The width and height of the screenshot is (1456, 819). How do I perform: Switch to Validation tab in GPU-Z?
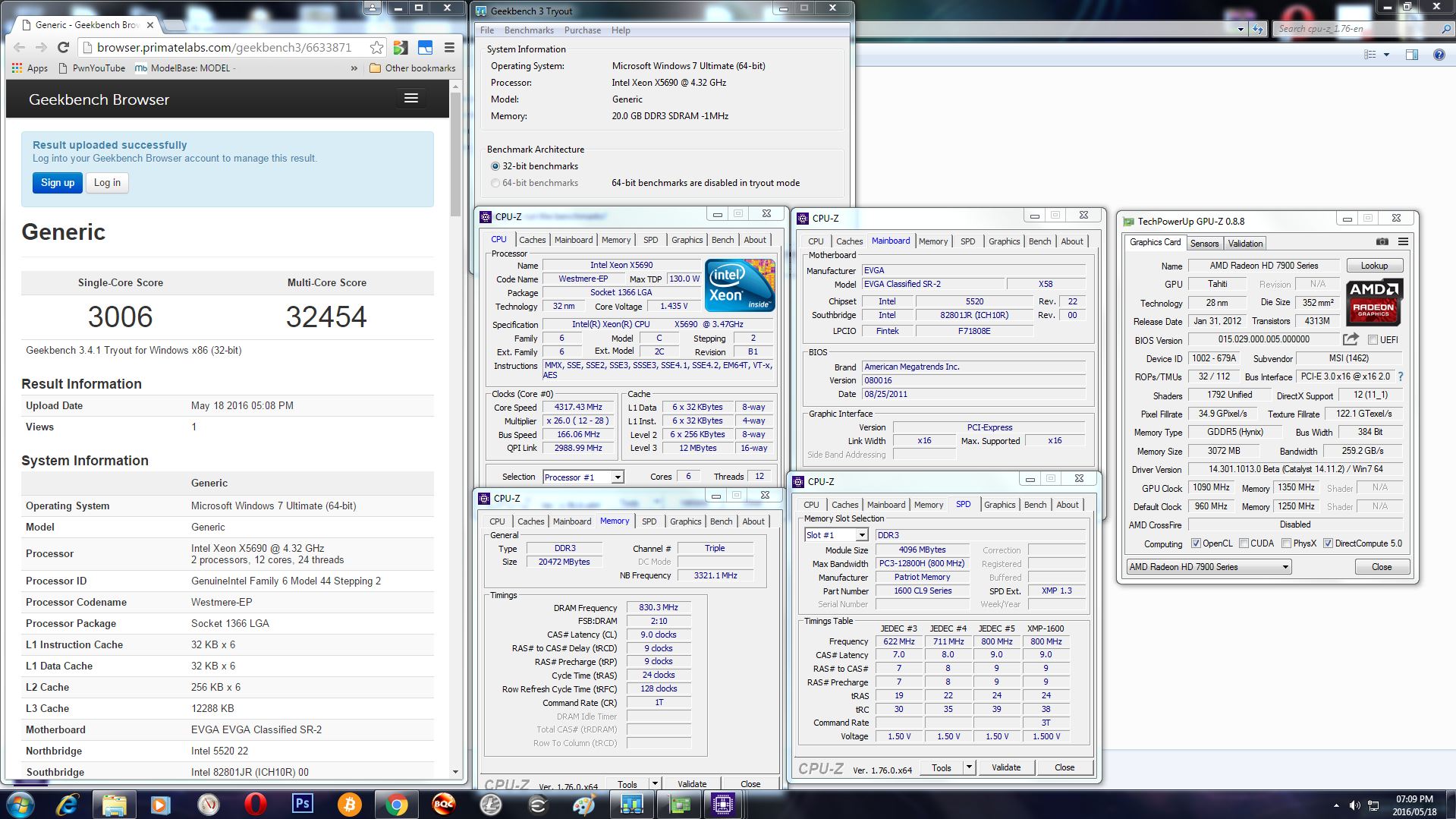point(1245,244)
